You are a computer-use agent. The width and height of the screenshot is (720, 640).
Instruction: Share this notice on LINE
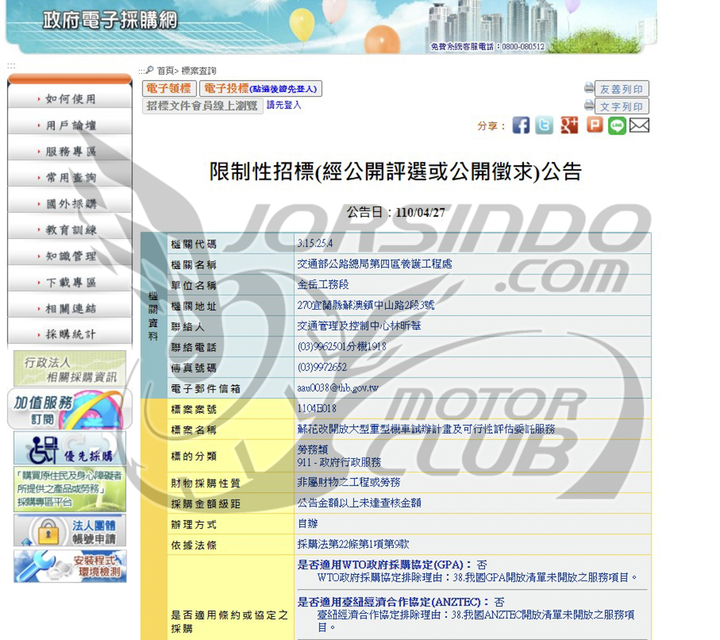coord(617,125)
